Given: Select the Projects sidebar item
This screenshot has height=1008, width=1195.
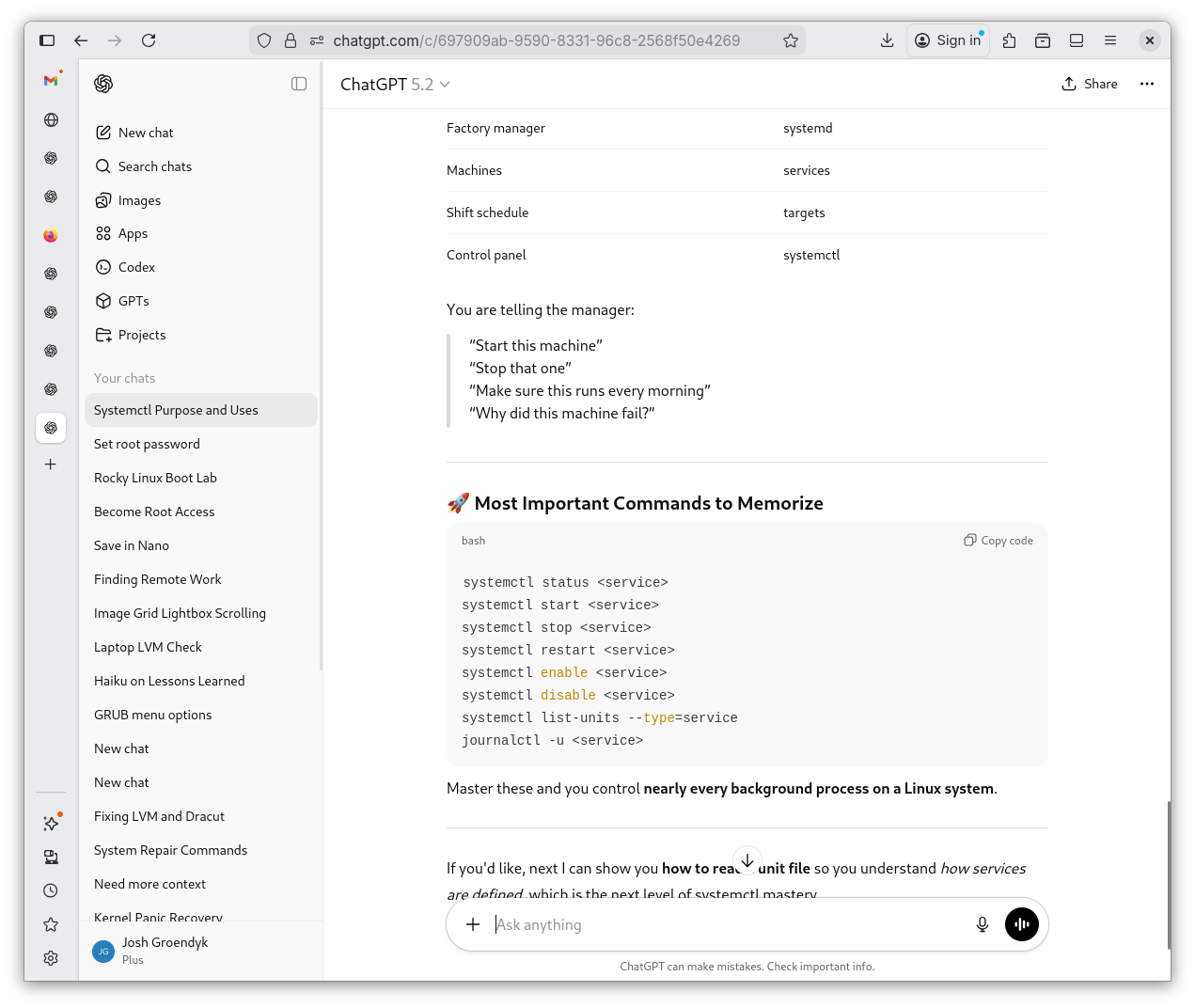Looking at the screenshot, I should (141, 335).
